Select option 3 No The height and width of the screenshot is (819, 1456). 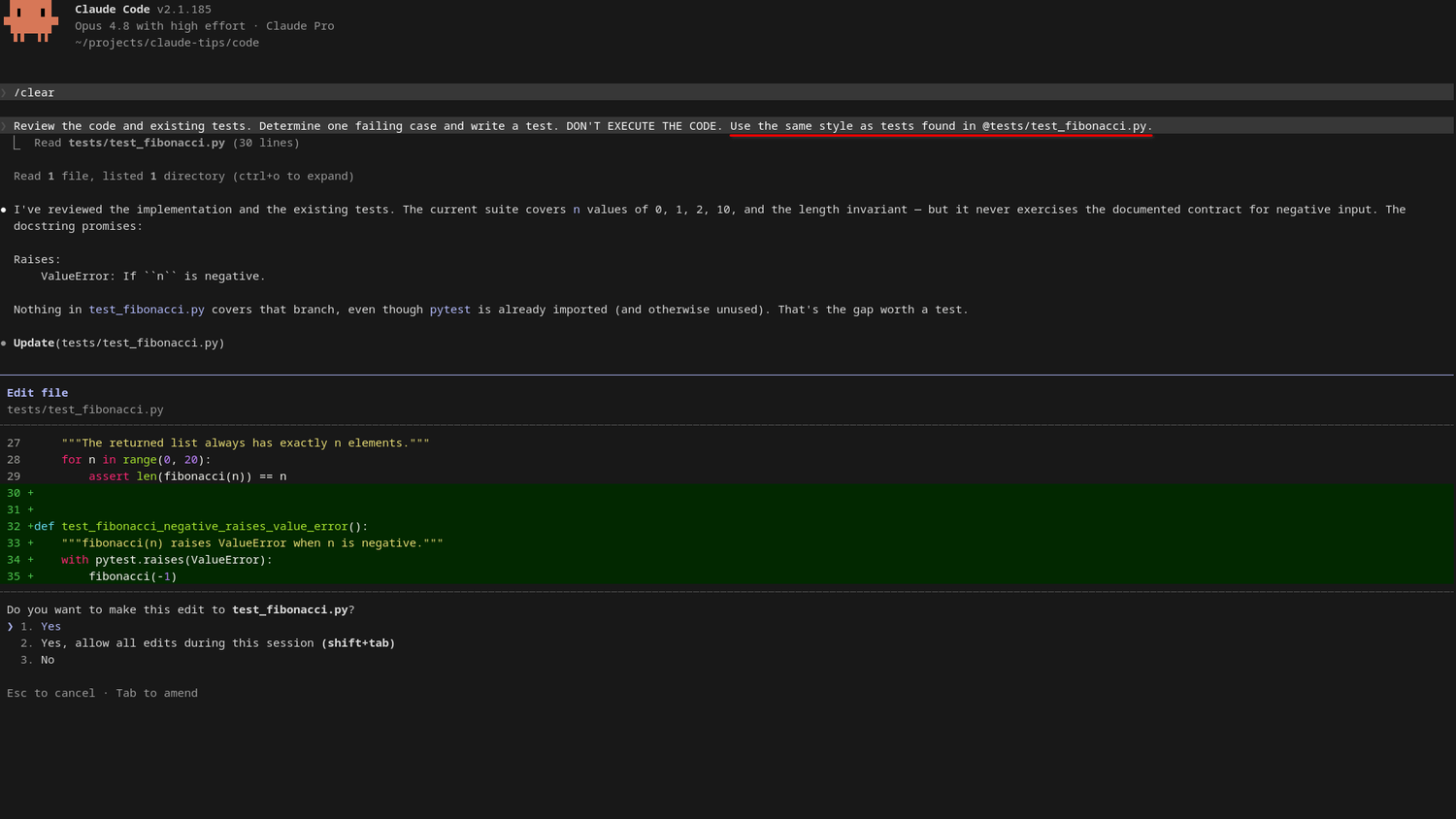(x=37, y=660)
